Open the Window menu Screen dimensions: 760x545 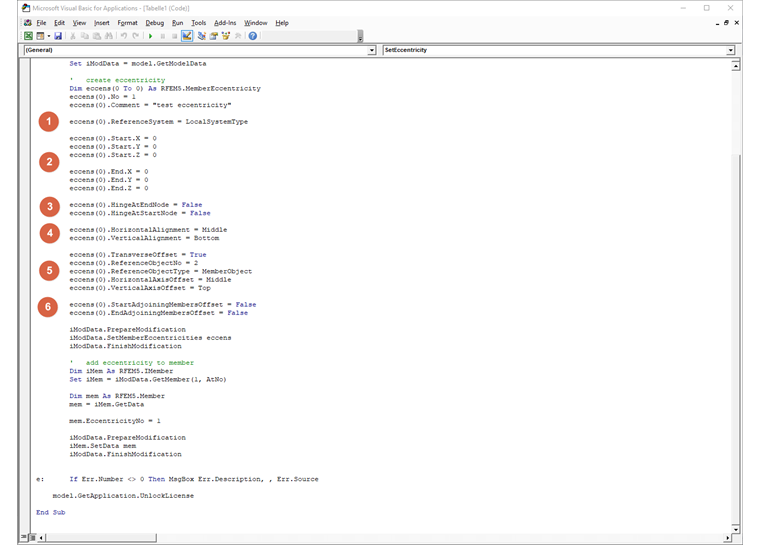click(255, 23)
